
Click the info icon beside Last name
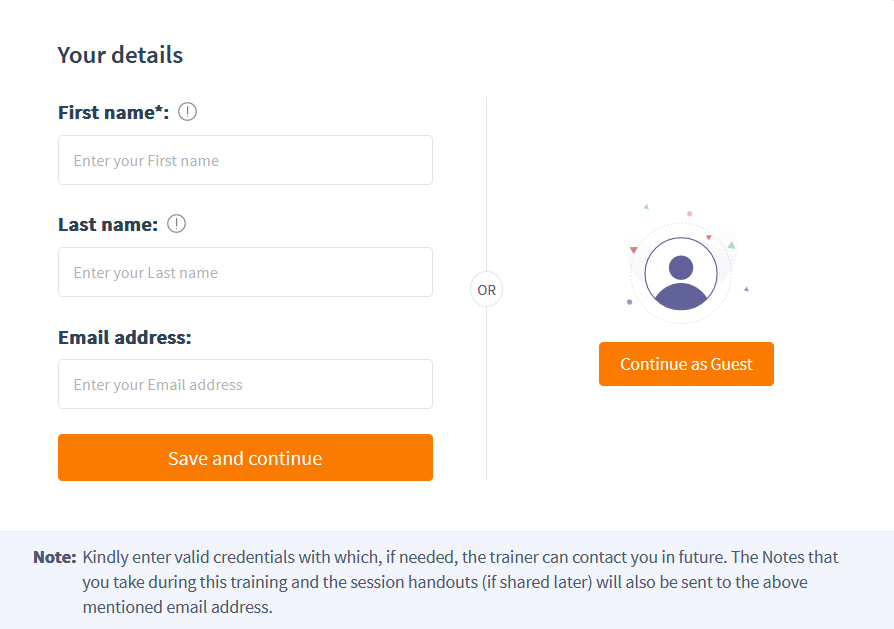(176, 224)
